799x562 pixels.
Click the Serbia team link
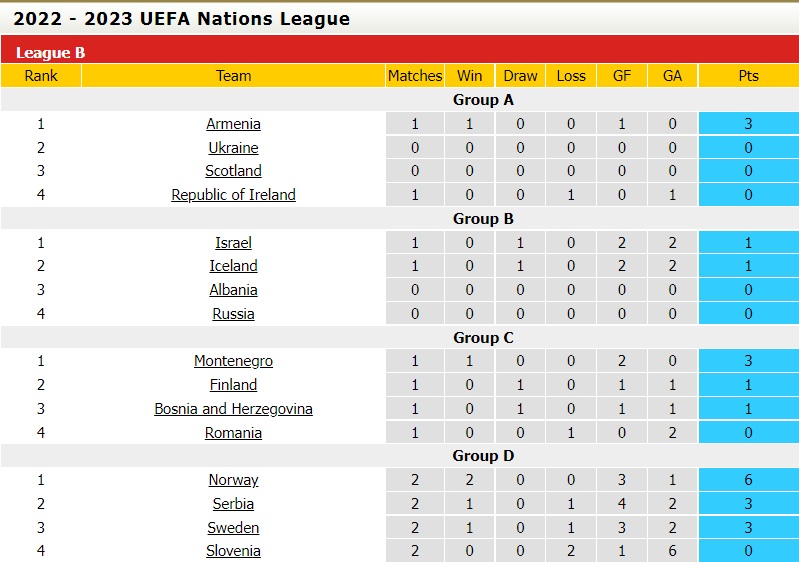[233, 504]
